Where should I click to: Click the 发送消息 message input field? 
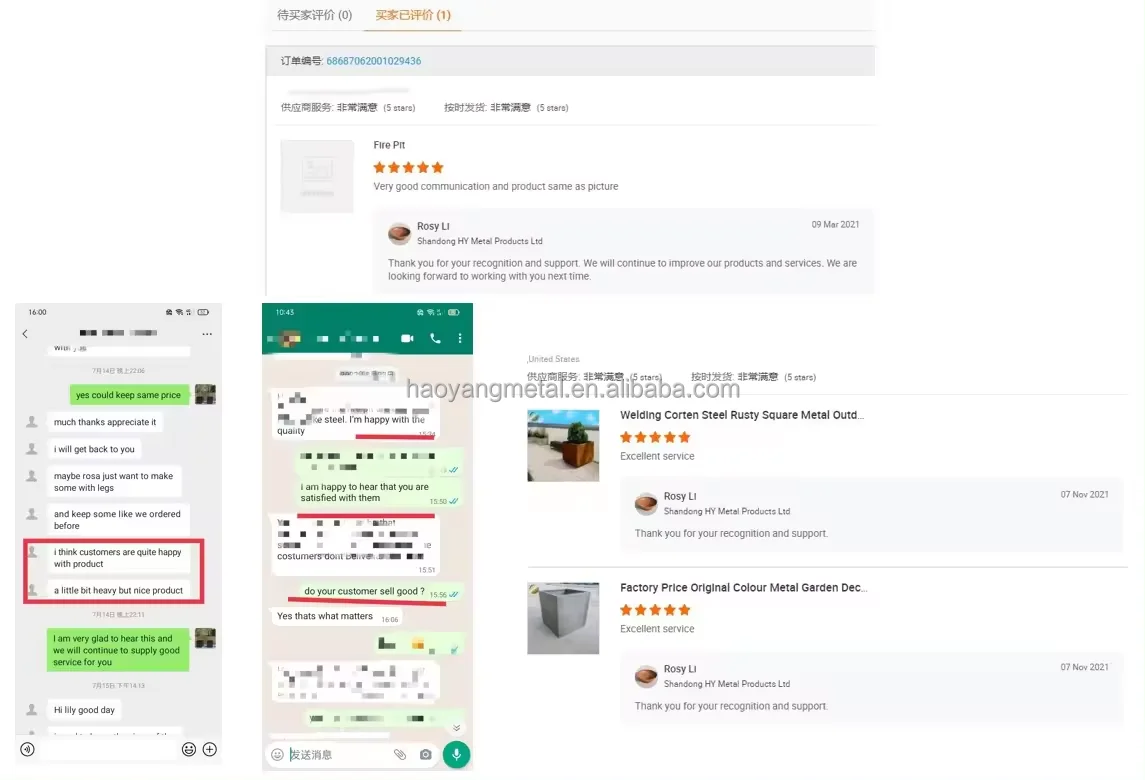pyautogui.click(x=337, y=754)
